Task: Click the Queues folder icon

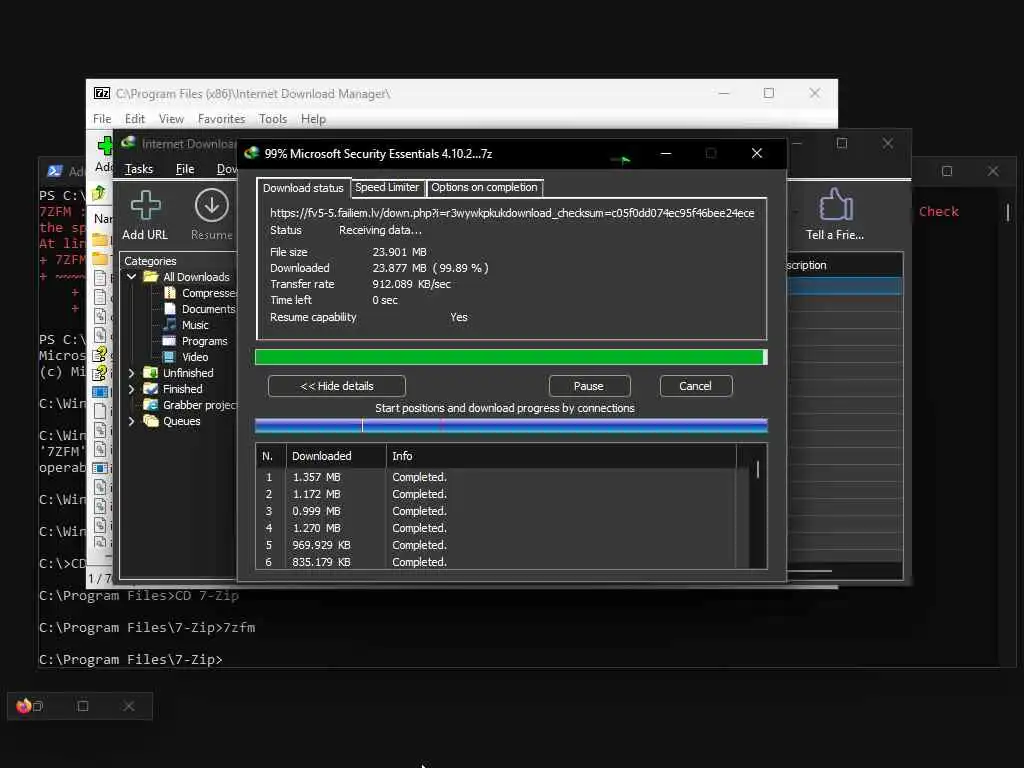Action: (151, 421)
